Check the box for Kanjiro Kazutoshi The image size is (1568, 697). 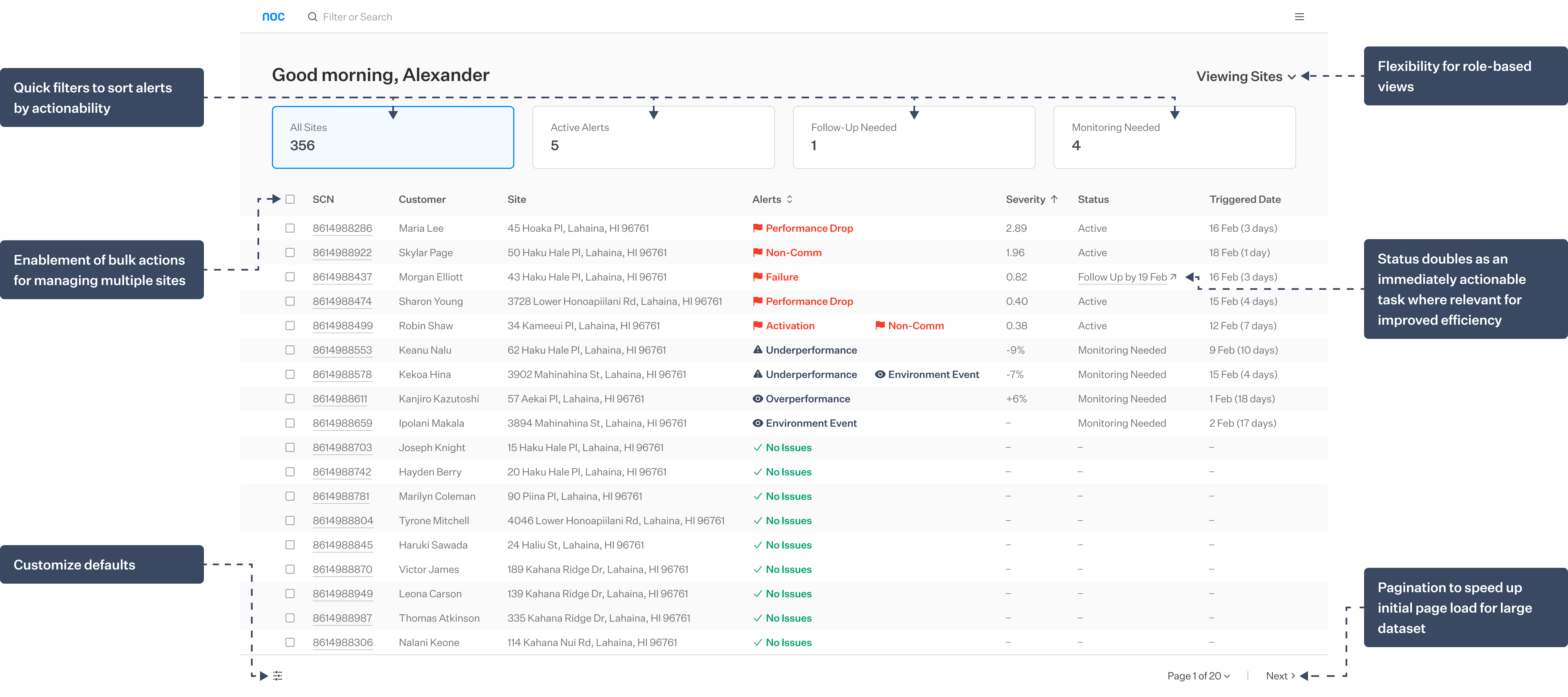coord(290,399)
